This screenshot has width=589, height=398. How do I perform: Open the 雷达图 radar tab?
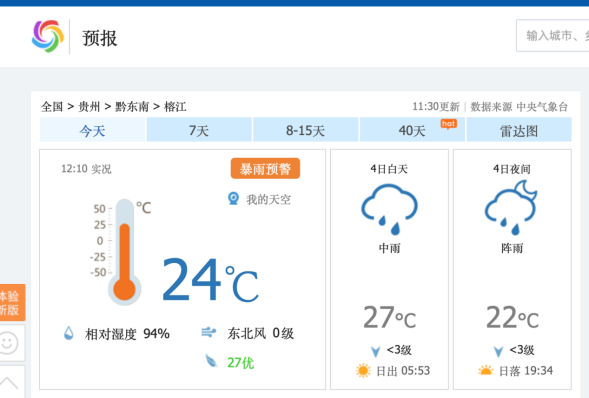click(x=519, y=130)
